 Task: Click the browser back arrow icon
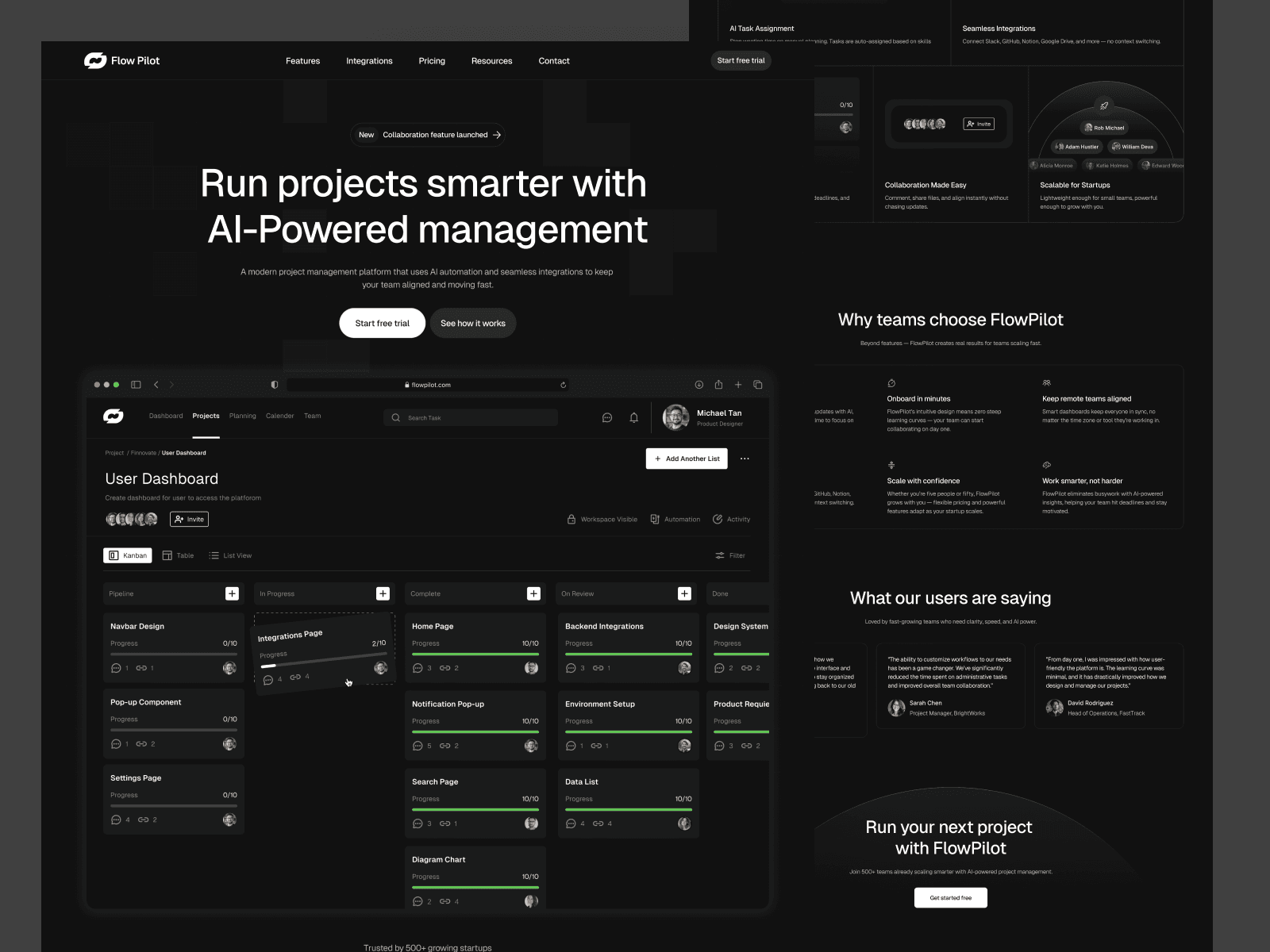[156, 385]
